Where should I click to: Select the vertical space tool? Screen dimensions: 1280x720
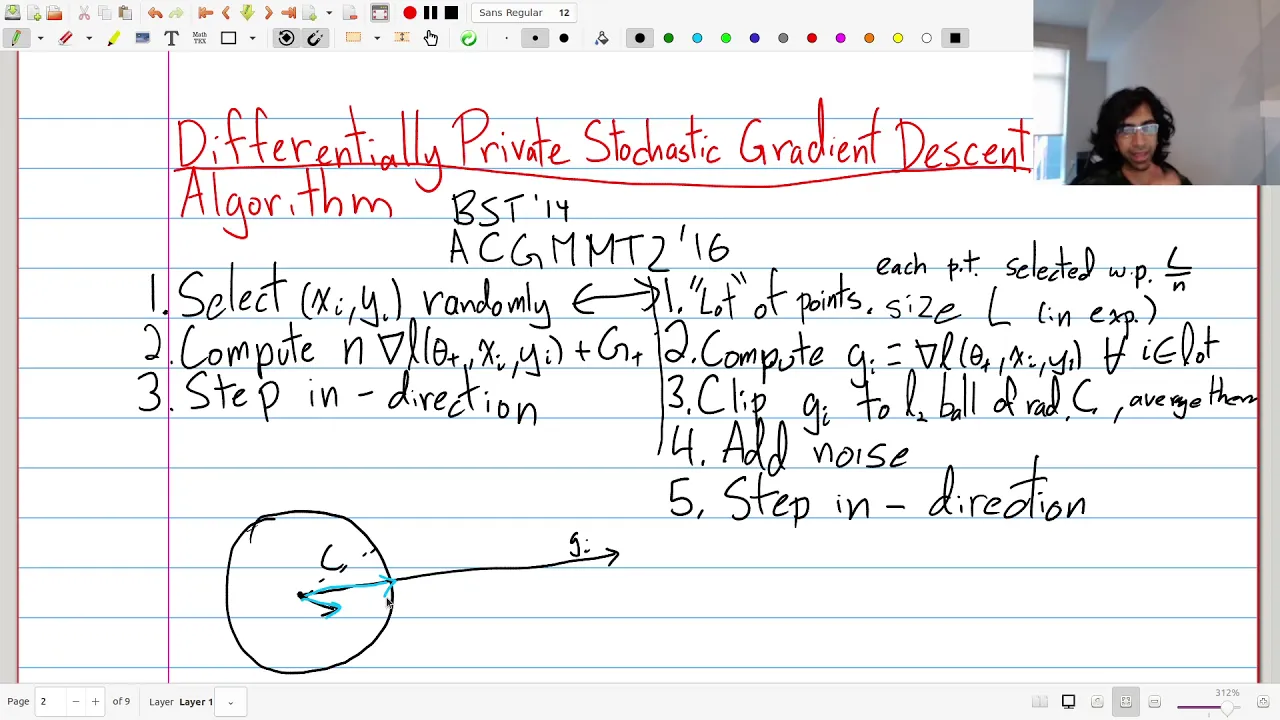(x=402, y=38)
